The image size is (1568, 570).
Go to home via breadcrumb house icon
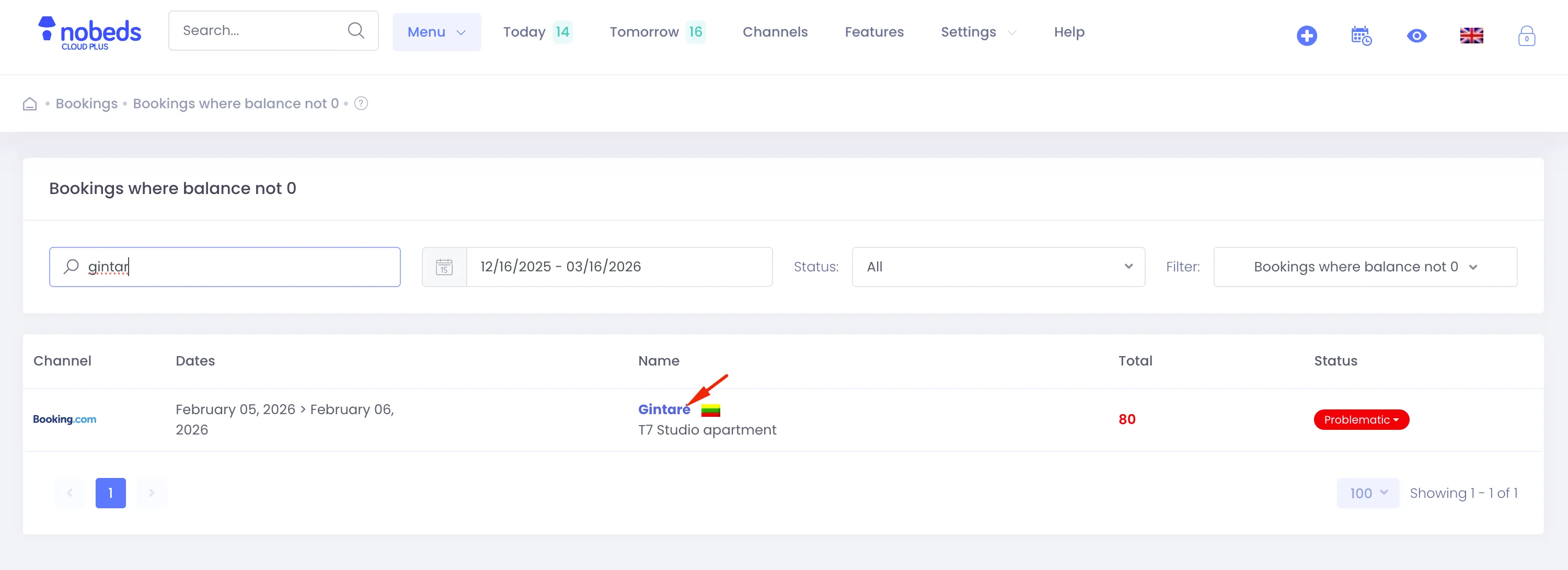pos(30,104)
